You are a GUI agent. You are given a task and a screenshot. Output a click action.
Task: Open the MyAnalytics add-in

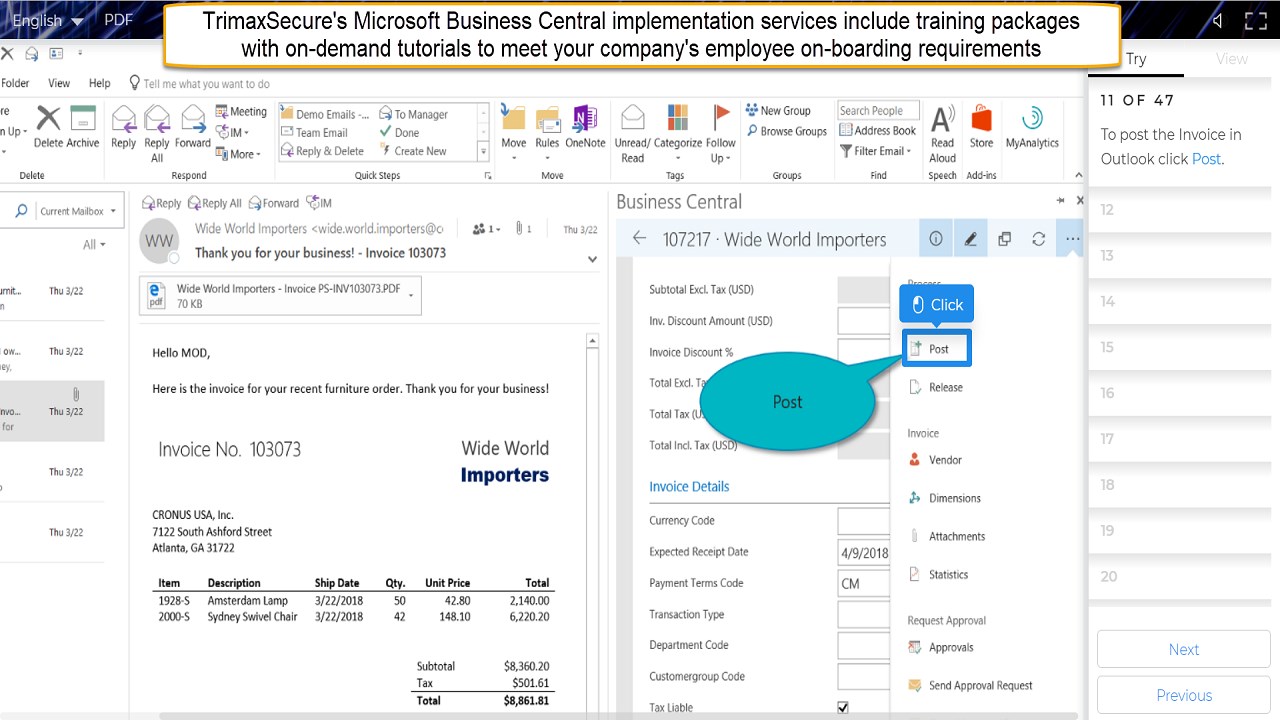(x=1032, y=127)
